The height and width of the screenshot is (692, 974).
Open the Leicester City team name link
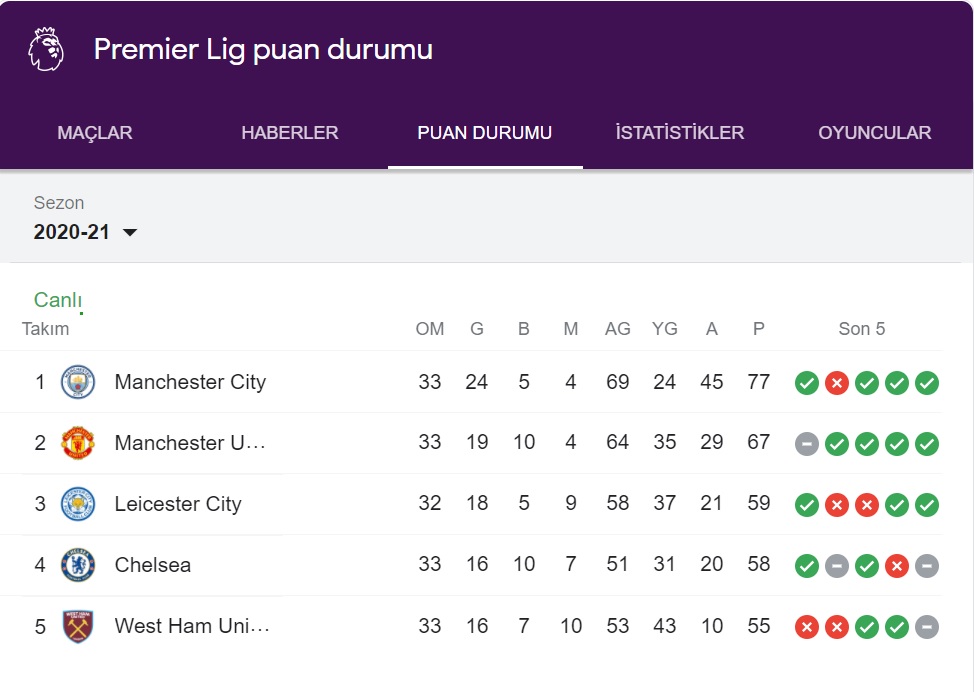point(178,504)
